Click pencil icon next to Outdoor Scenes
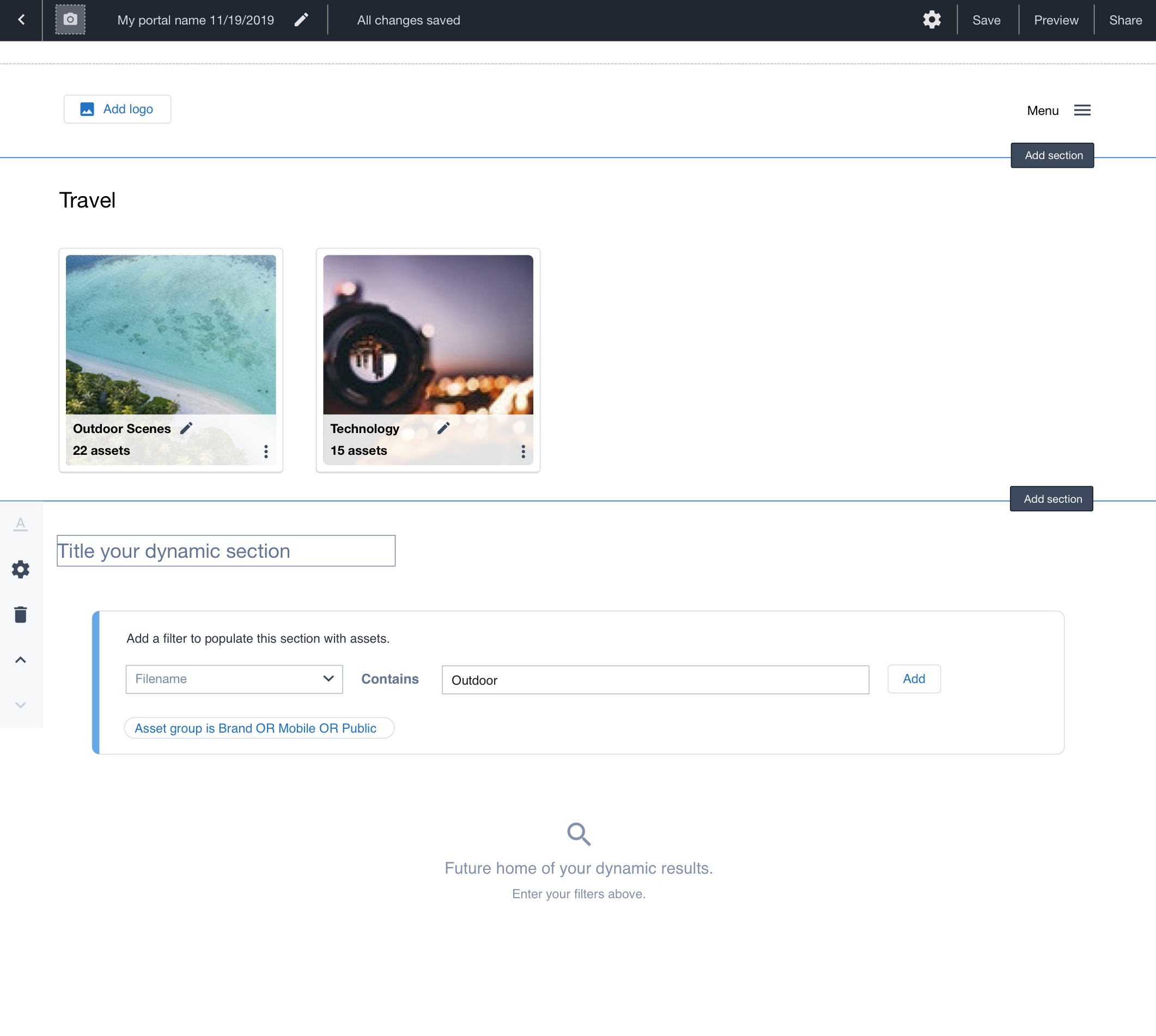The height and width of the screenshot is (1036, 1156). pos(186,429)
